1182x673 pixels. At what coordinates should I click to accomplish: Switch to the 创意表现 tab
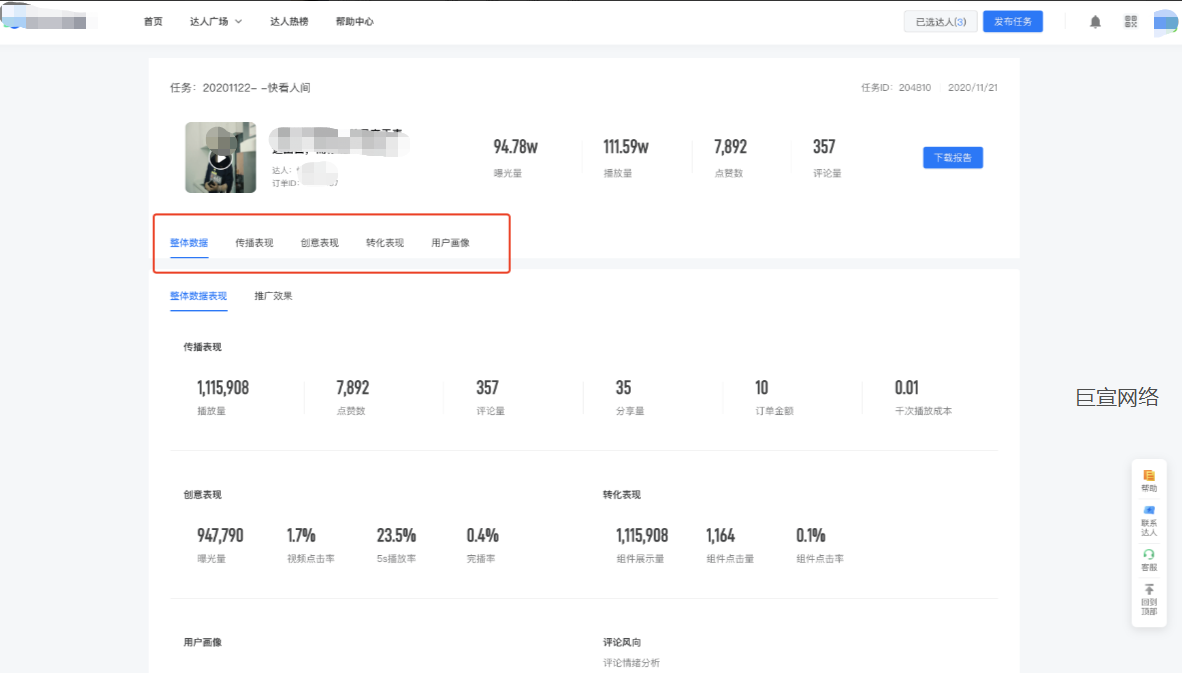(319, 243)
